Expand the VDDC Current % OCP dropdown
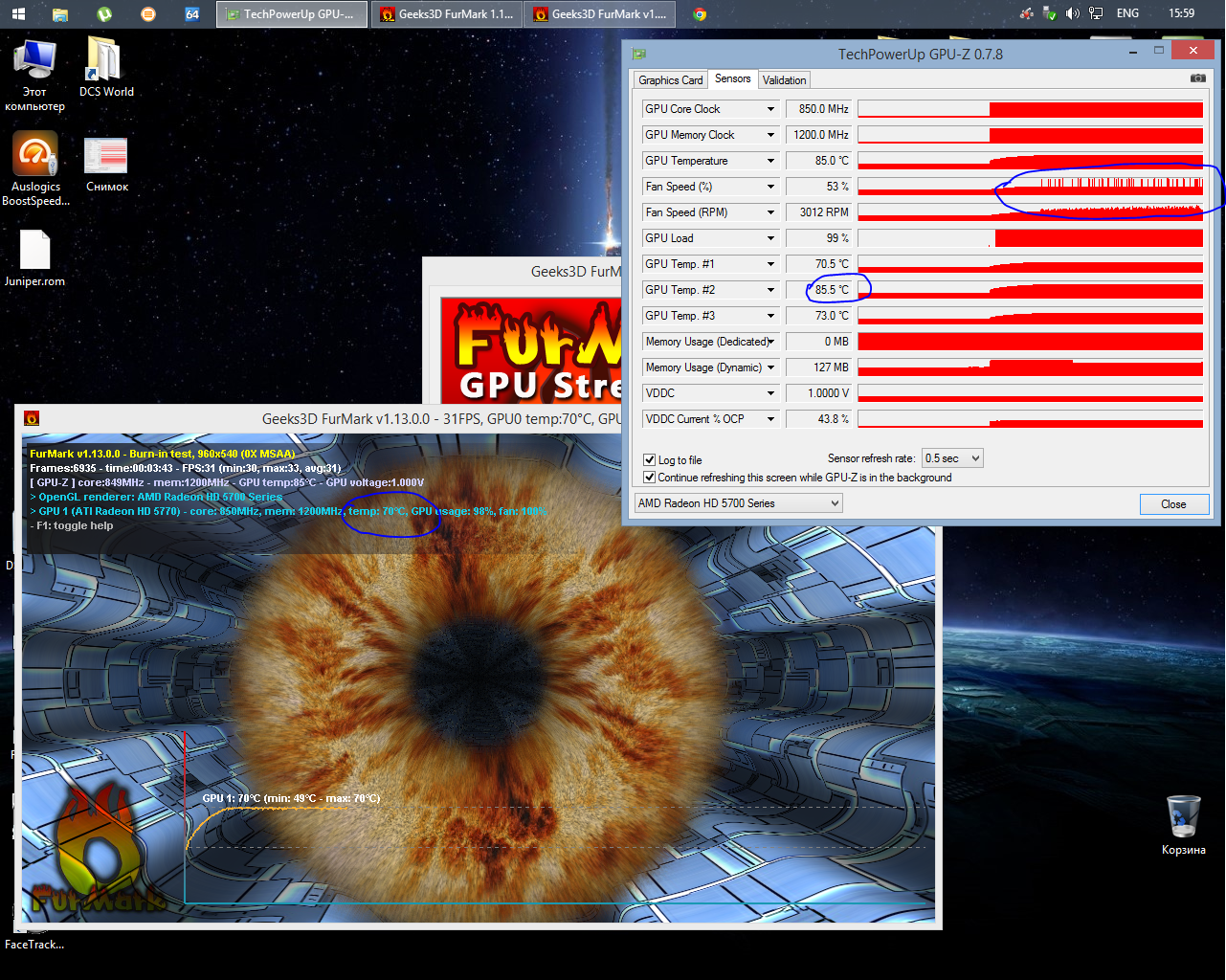 (x=770, y=419)
